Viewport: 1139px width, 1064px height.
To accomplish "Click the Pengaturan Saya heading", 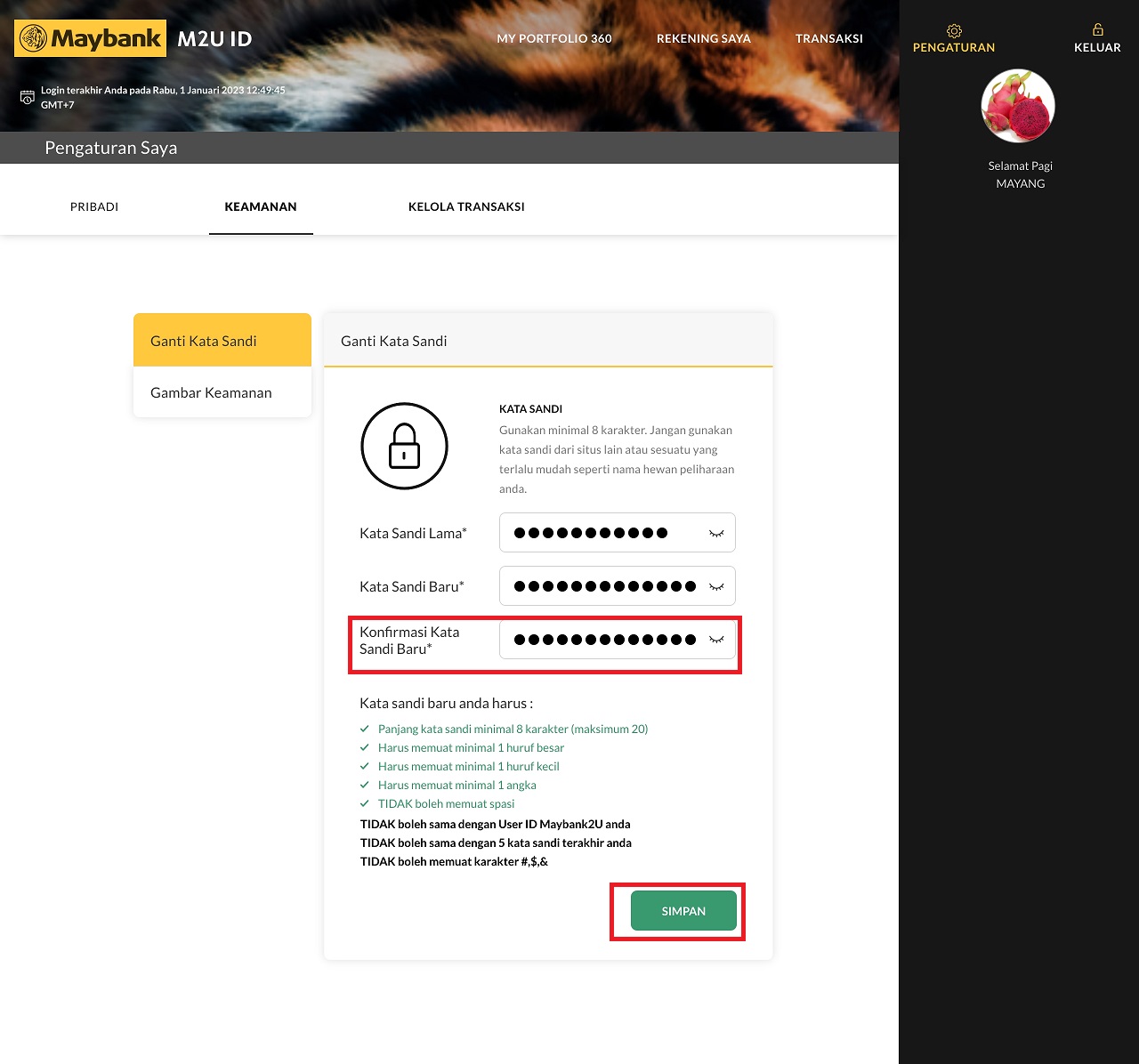I will pyautogui.click(x=111, y=148).
